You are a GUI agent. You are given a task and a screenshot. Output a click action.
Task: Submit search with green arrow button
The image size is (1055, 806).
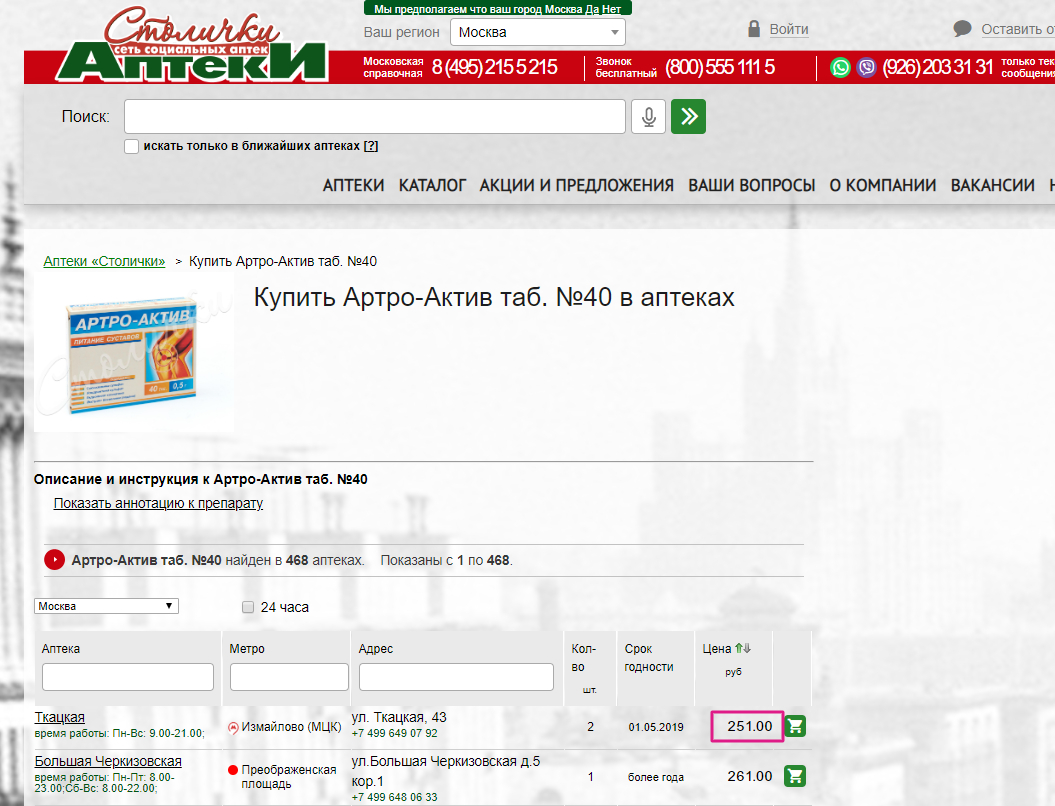(688, 116)
